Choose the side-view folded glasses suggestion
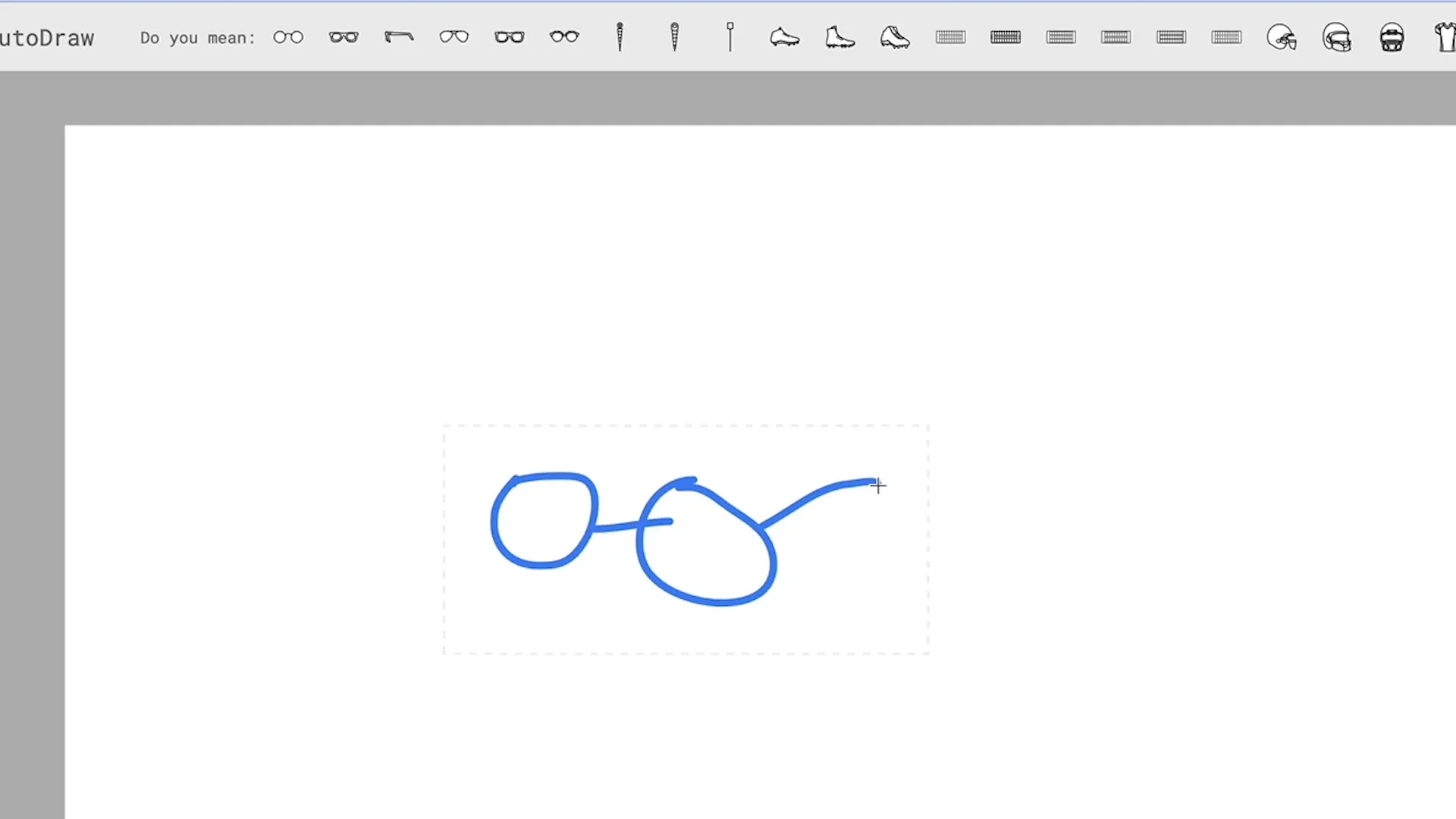 (x=399, y=36)
